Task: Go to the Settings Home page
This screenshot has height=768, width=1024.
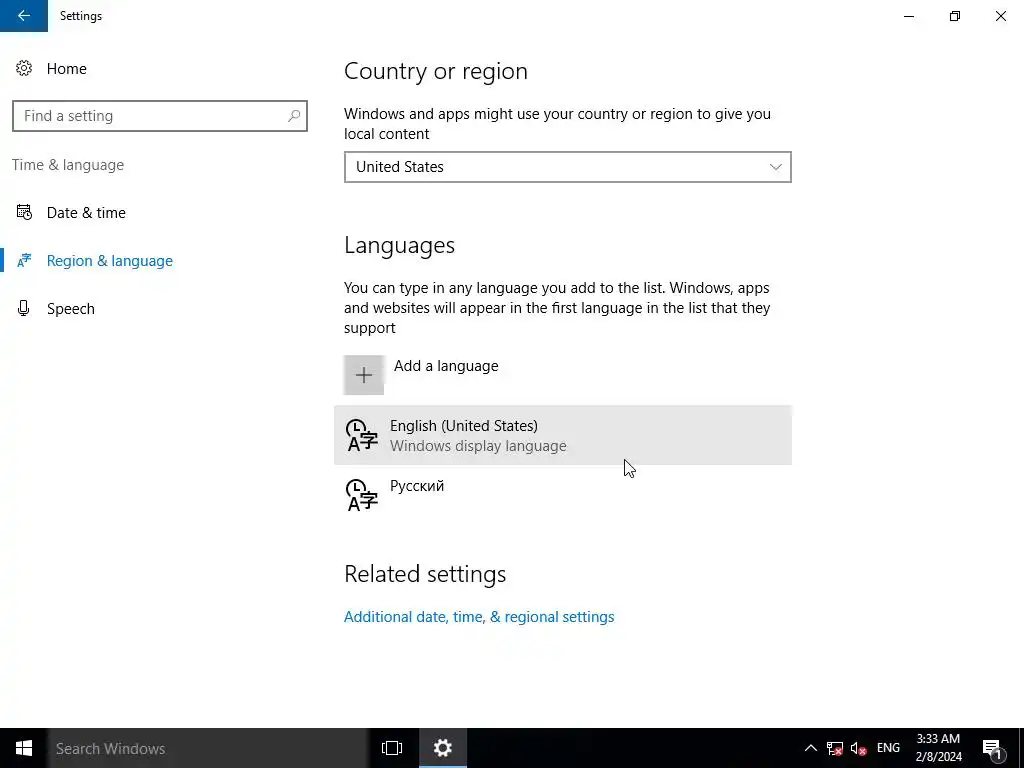Action: 67,69
